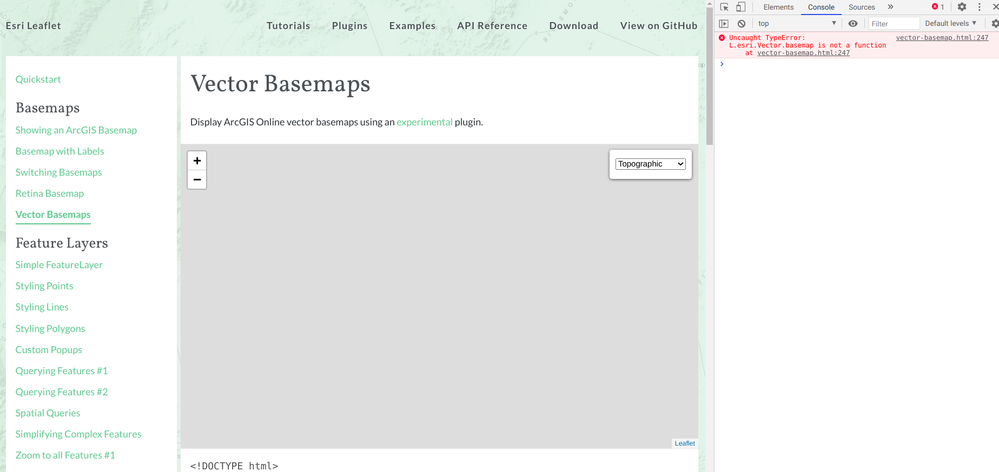Open Switching Basemaps example
This screenshot has height=472, width=999.
59,173
